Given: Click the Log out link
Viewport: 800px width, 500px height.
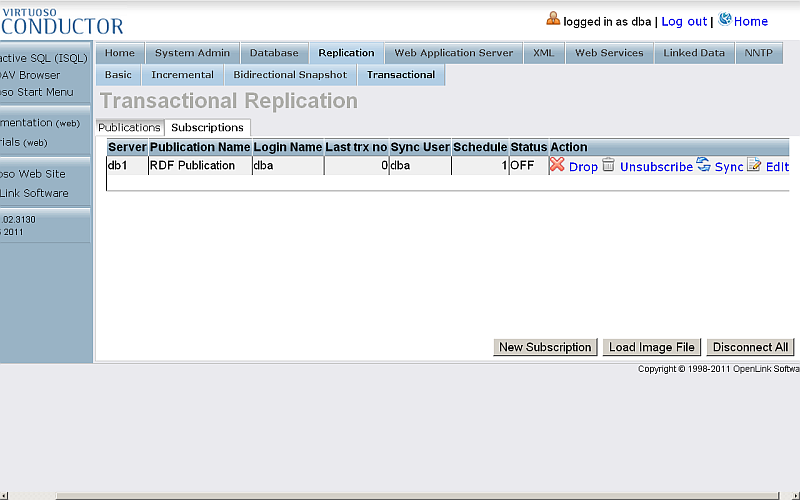Looking at the screenshot, I should tap(684, 21).
